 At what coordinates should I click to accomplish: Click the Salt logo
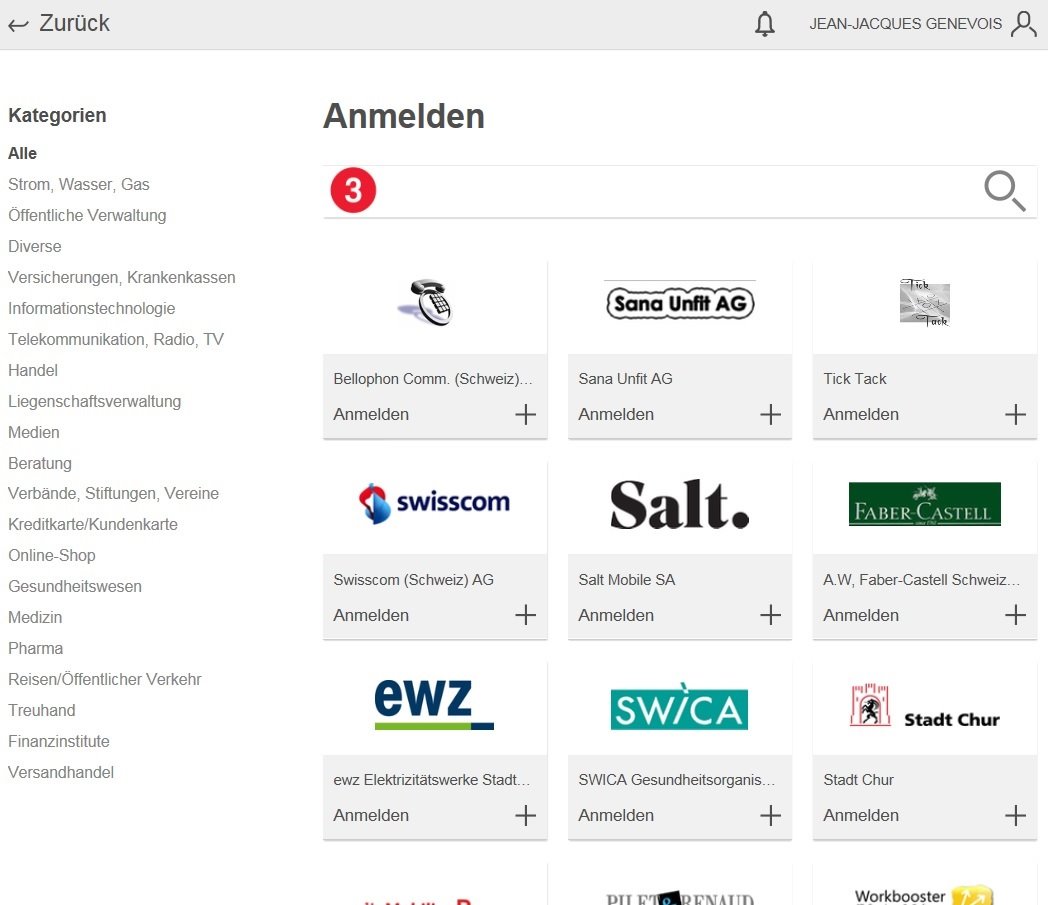coord(680,504)
